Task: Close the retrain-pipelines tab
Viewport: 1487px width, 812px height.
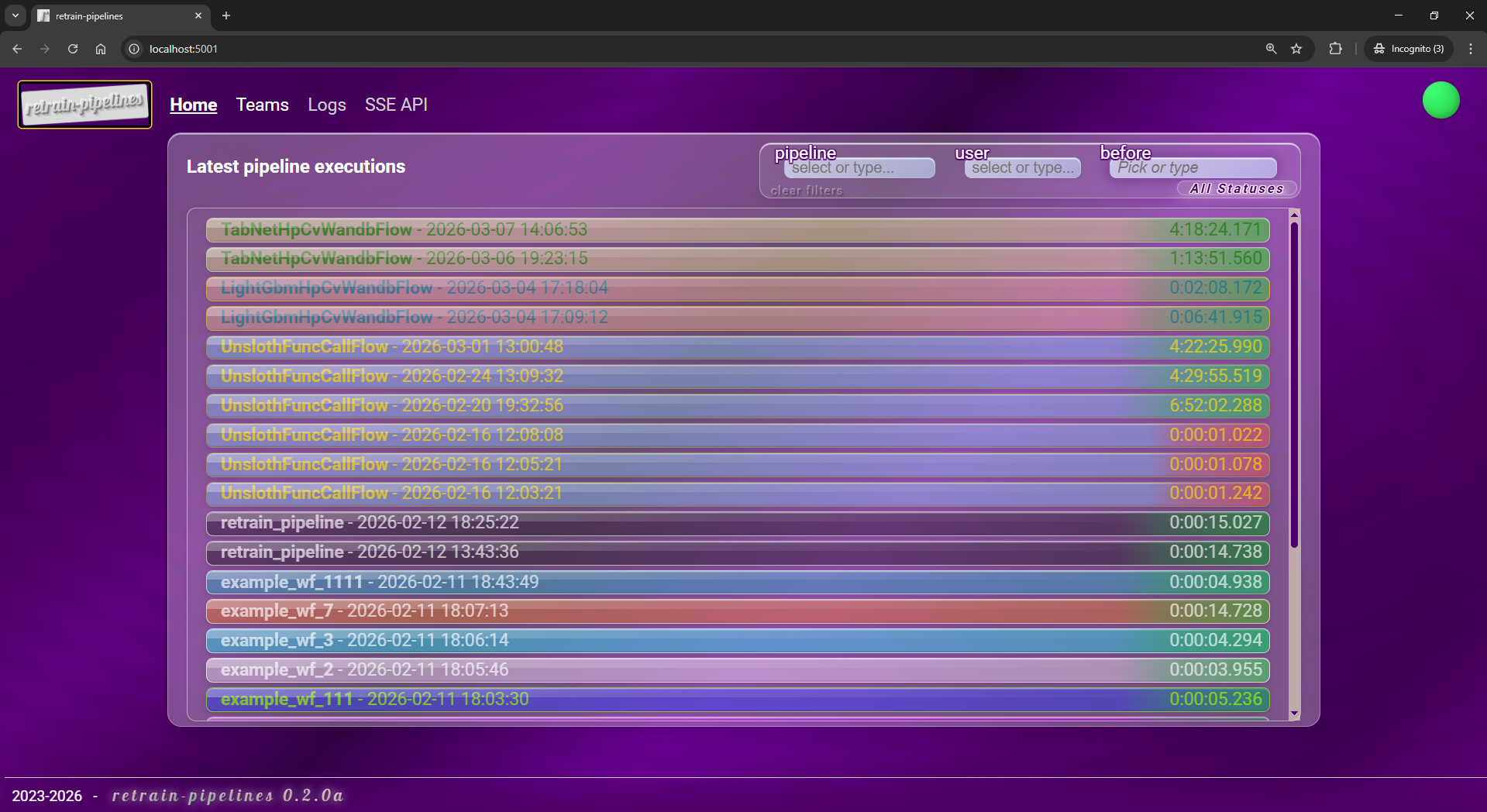Action: pyautogui.click(x=198, y=15)
